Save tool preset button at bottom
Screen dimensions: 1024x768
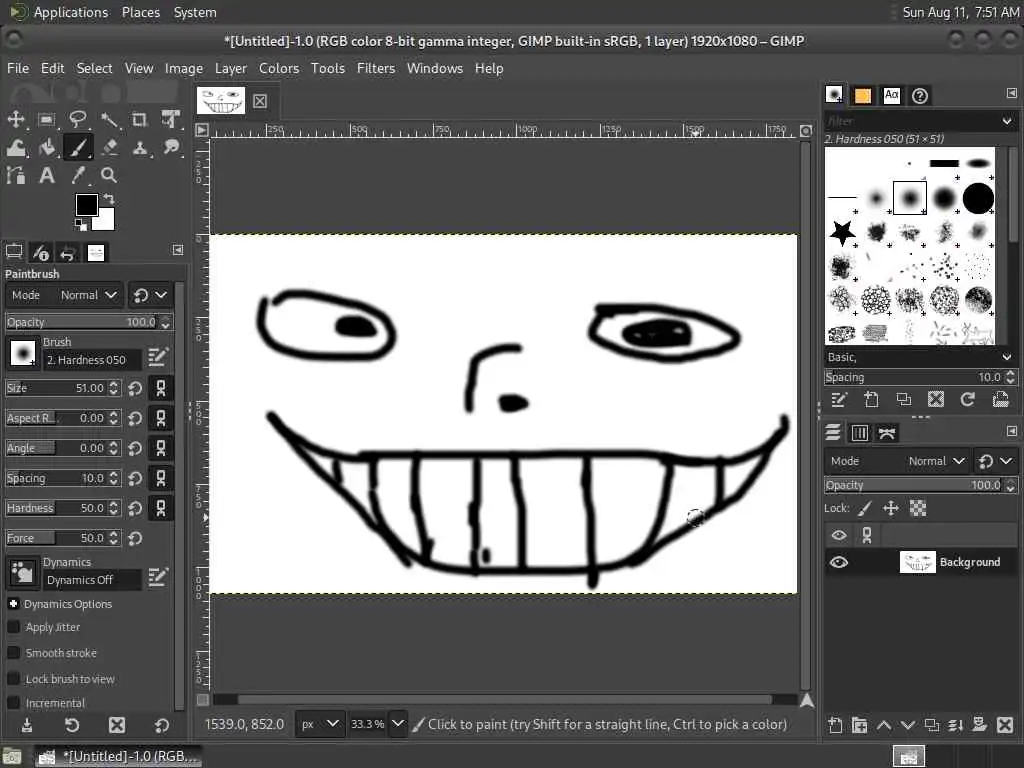click(27, 726)
